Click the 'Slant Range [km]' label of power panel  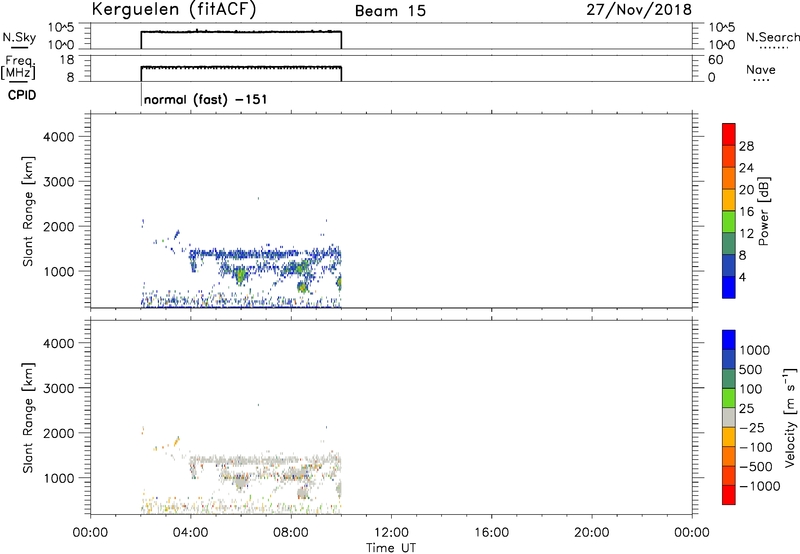coord(28,211)
